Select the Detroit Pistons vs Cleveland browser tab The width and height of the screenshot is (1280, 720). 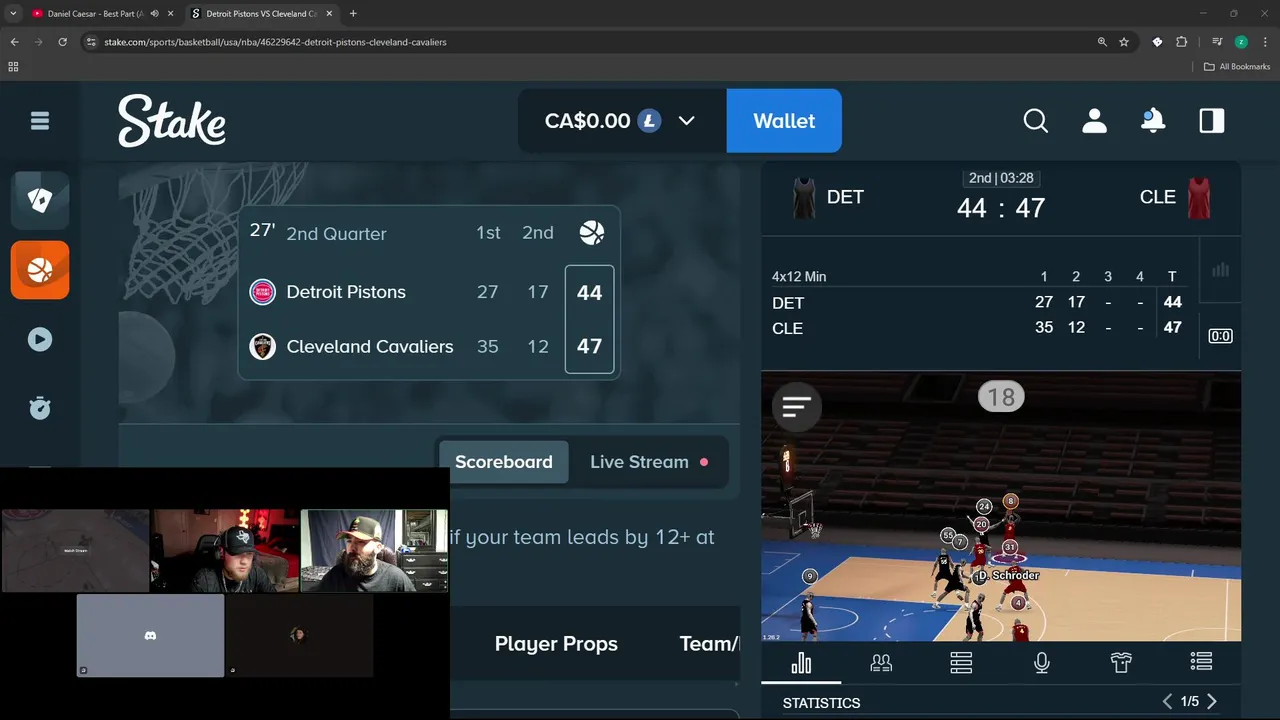tap(260, 14)
